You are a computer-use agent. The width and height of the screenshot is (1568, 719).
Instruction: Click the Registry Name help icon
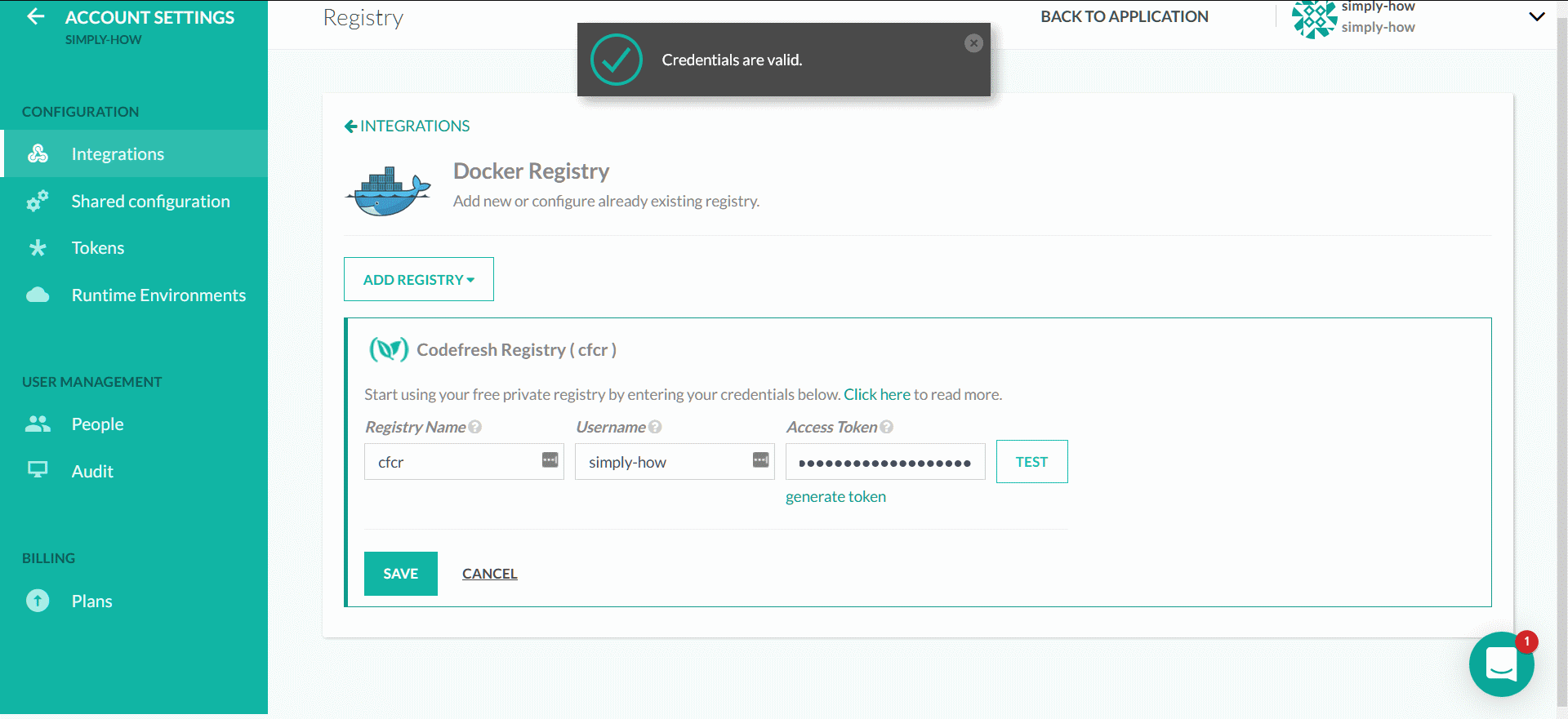(x=475, y=427)
